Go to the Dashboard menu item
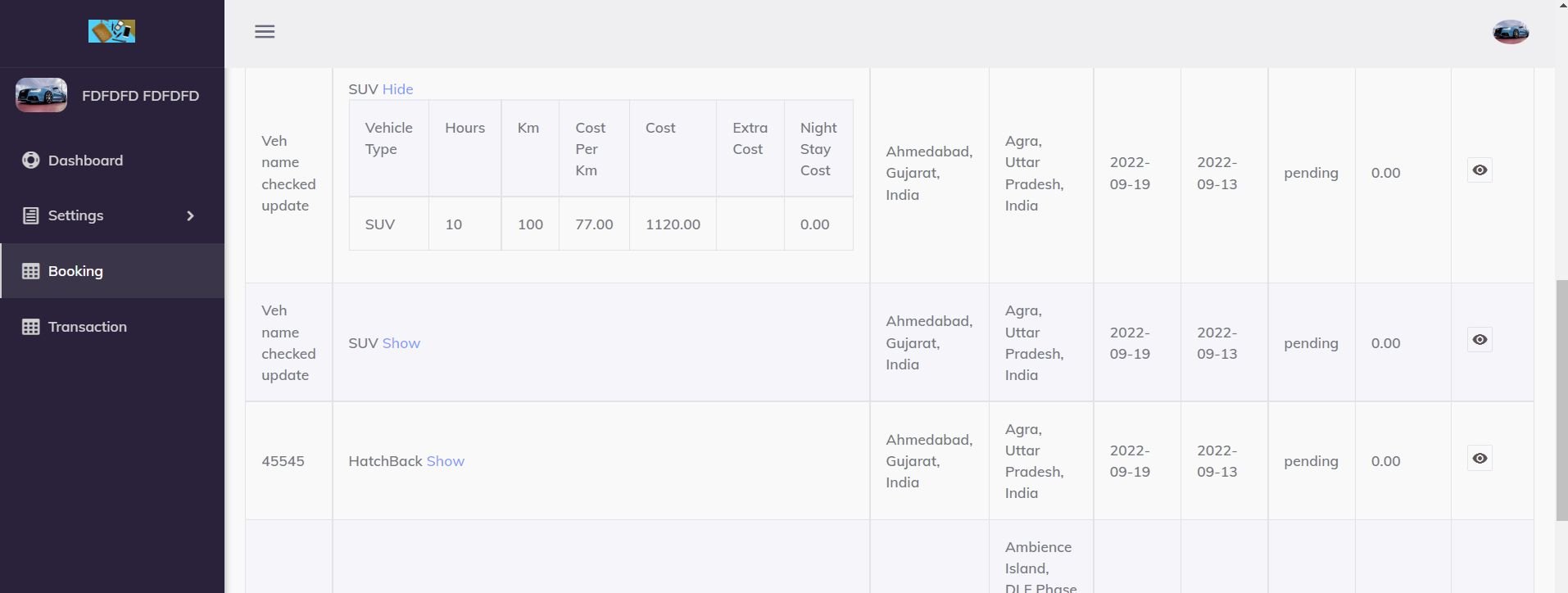The width and height of the screenshot is (1568, 593). pos(85,161)
